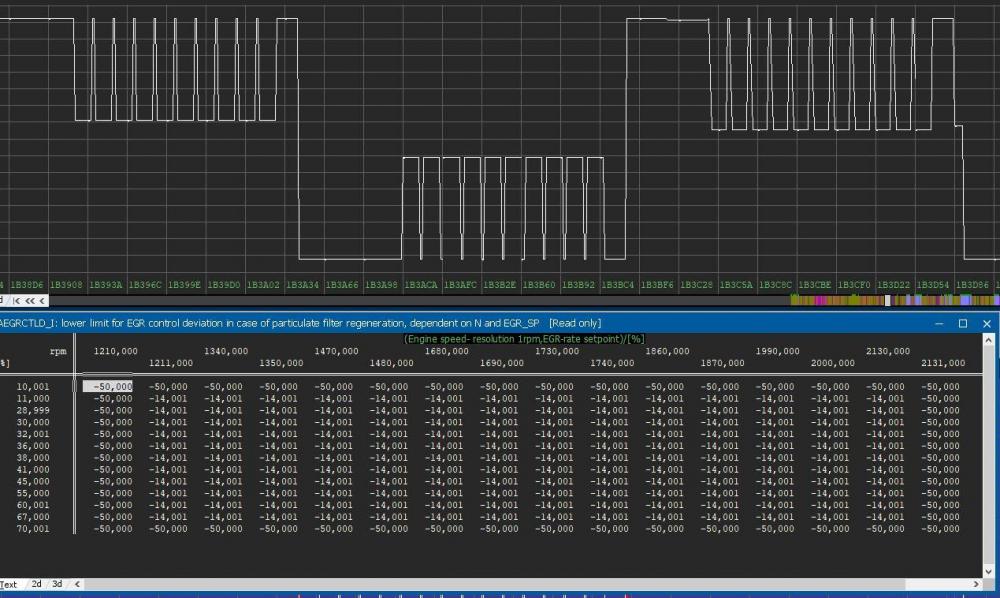Close the AEGRCTLD map window
1000x598 pixels.
985,324
